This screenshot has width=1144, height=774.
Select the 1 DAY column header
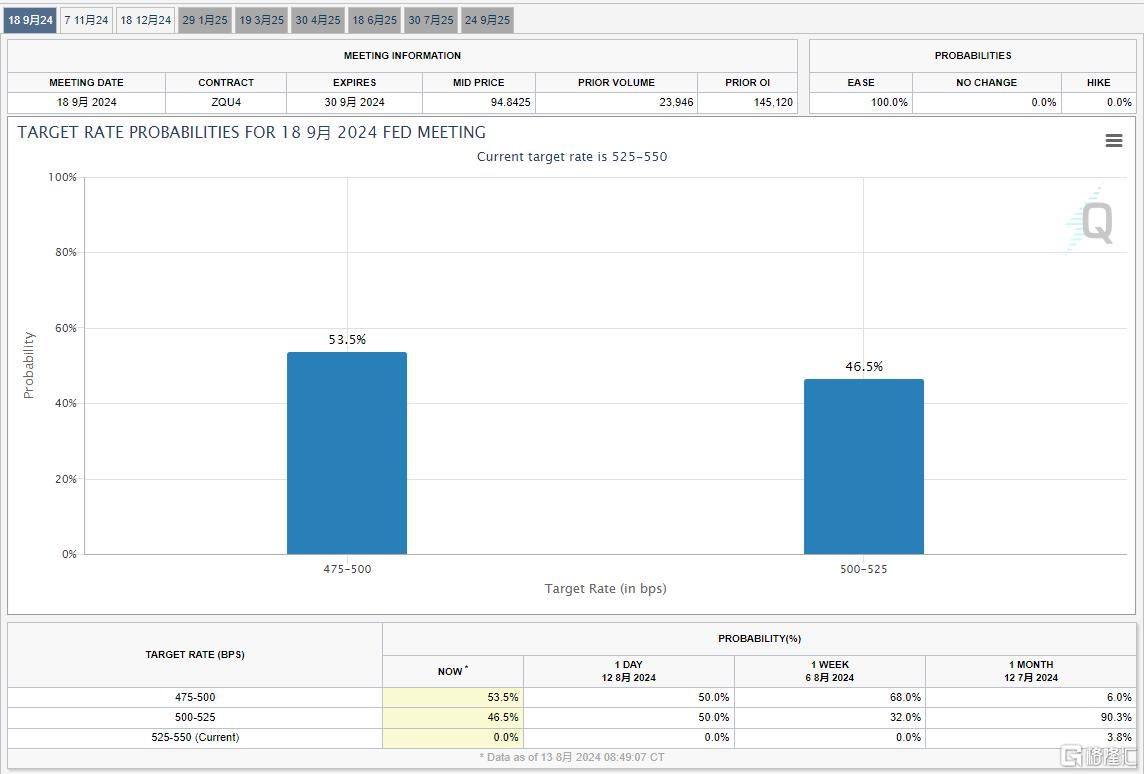628,671
